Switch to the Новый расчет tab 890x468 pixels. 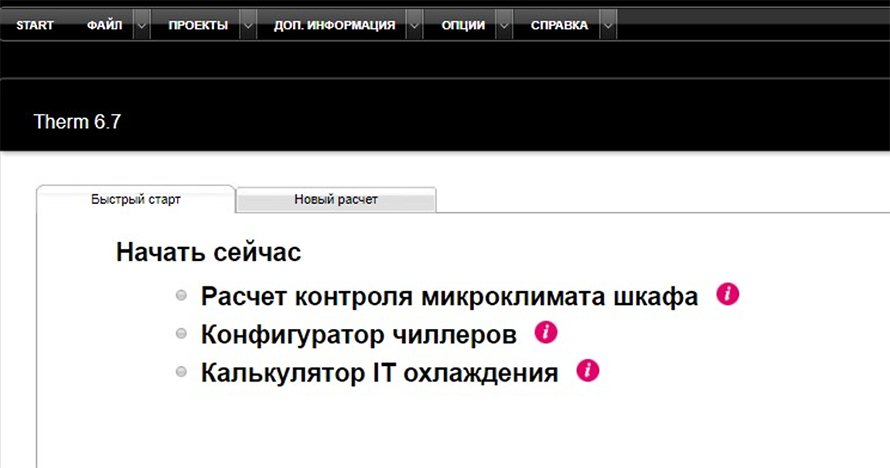click(x=336, y=200)
